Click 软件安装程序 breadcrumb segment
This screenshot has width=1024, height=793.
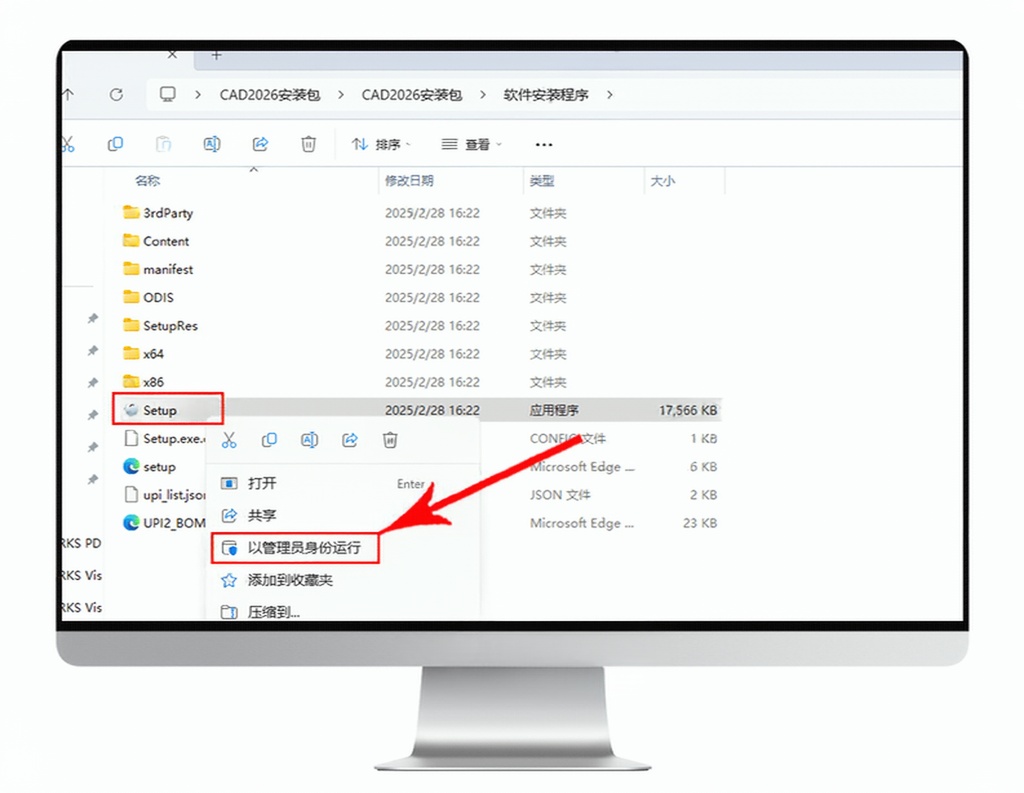tap(546, 95)
